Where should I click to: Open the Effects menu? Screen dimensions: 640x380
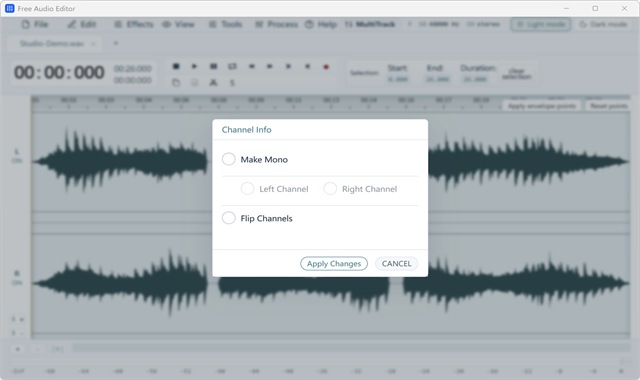tap(134, 24)
